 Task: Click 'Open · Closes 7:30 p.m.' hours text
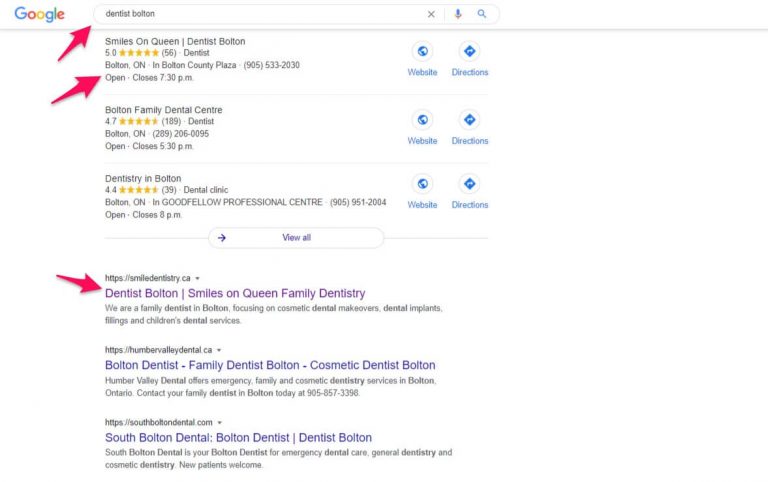coord(149,78)
